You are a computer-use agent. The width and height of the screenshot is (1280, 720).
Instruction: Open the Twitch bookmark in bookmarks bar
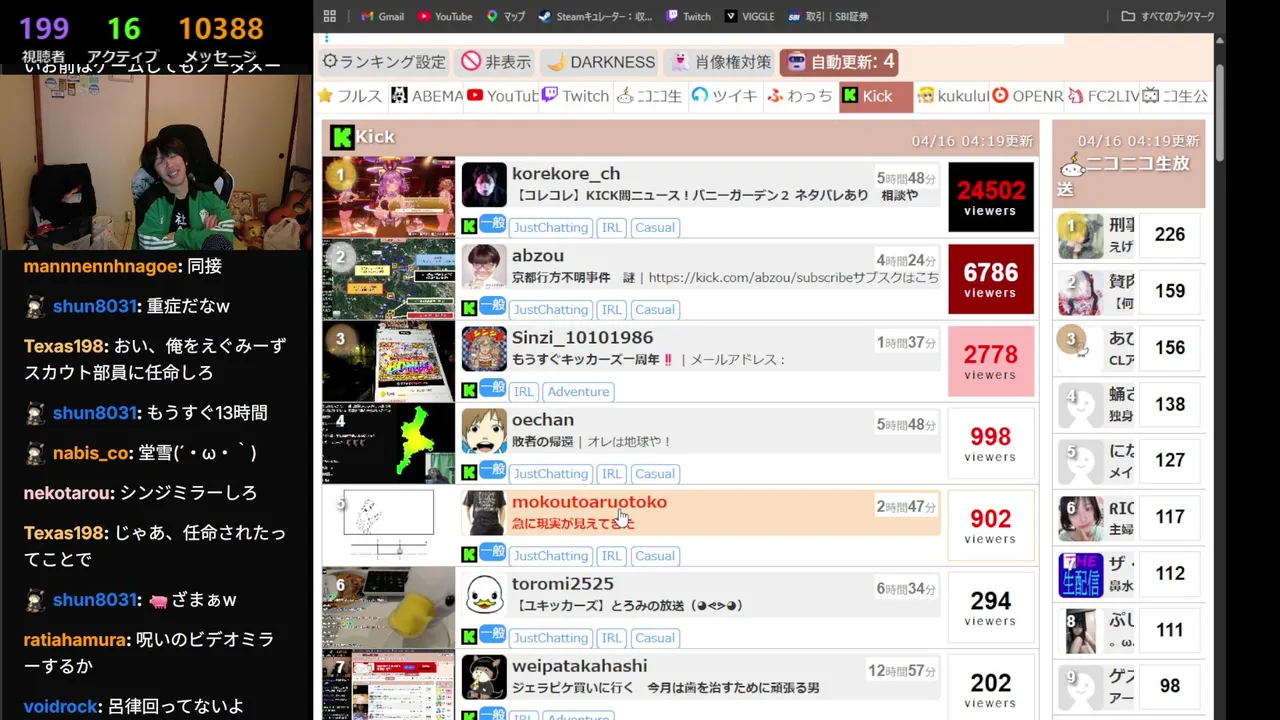[688, 16]
